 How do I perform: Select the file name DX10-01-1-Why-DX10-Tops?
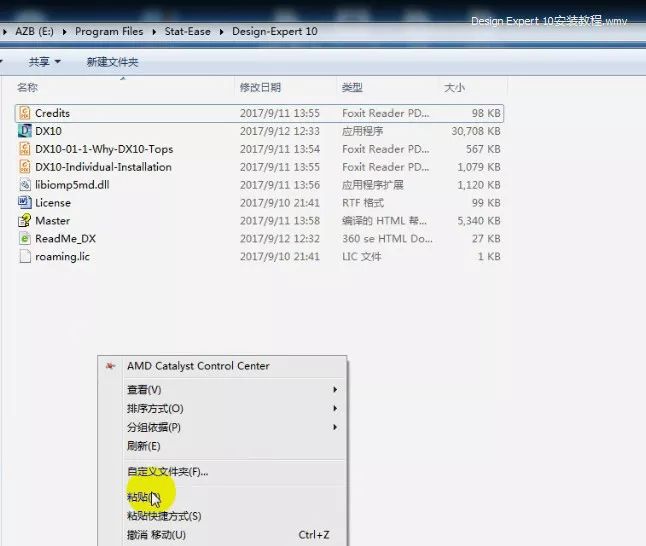click(104, 149)
